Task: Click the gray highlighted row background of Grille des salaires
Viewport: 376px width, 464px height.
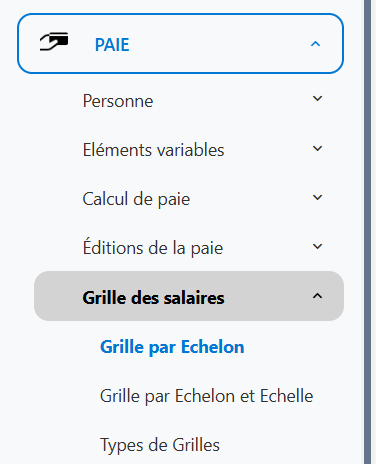Action: click(x=267, y=296)
